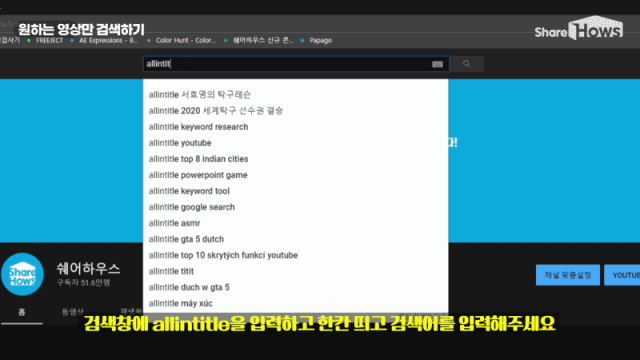Pick 'allintitle top 8 indian cities' suggestion
The image size is (640, 360).
296,159
